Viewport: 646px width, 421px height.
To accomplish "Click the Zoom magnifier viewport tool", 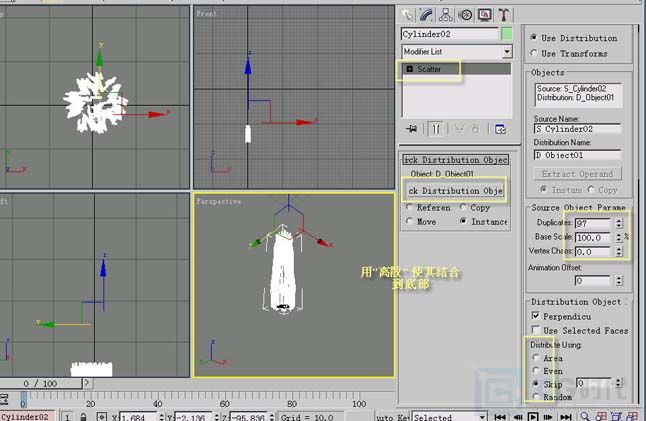I will pos(585,416).
